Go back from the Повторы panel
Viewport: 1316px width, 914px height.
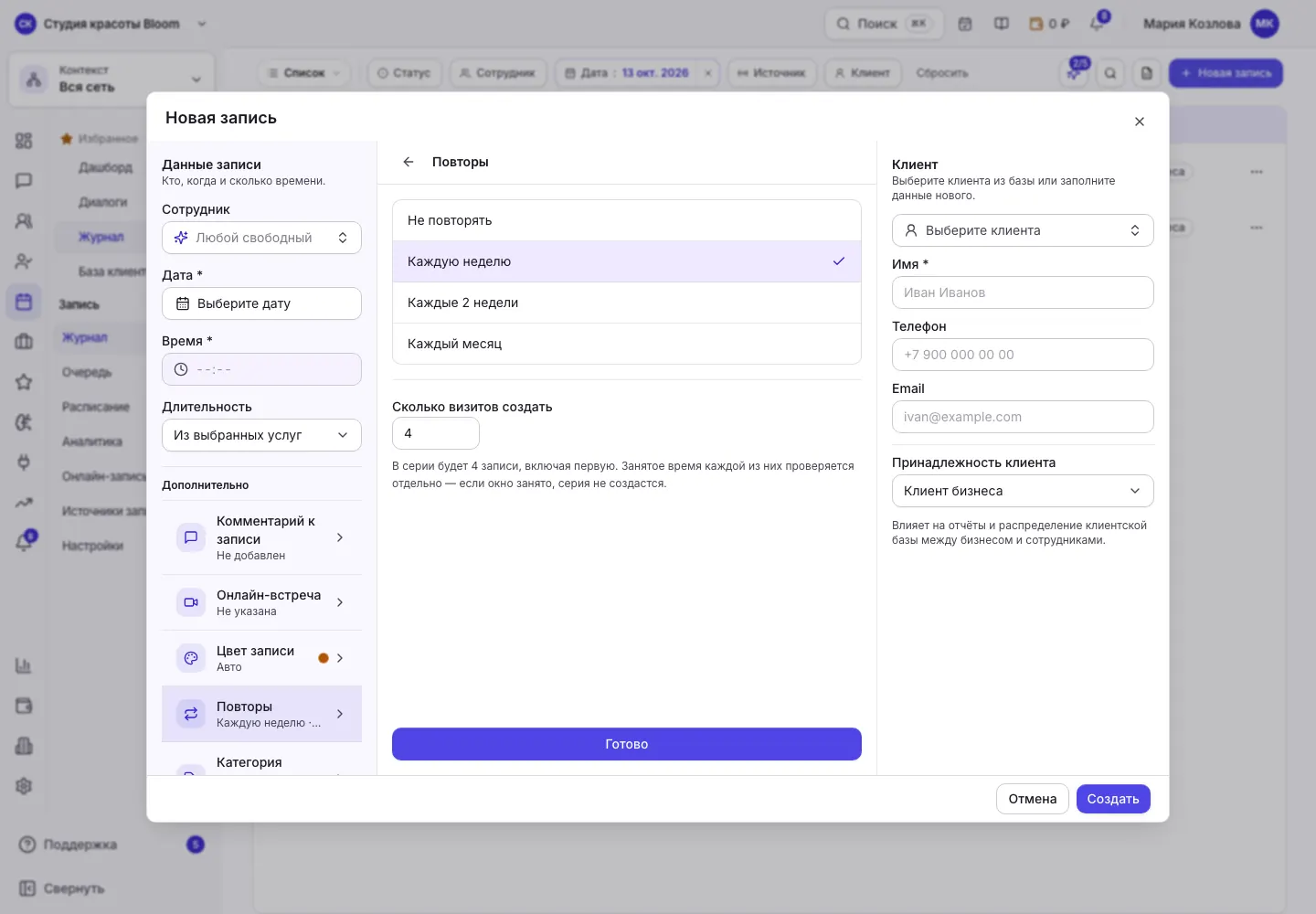coord(409,162)
